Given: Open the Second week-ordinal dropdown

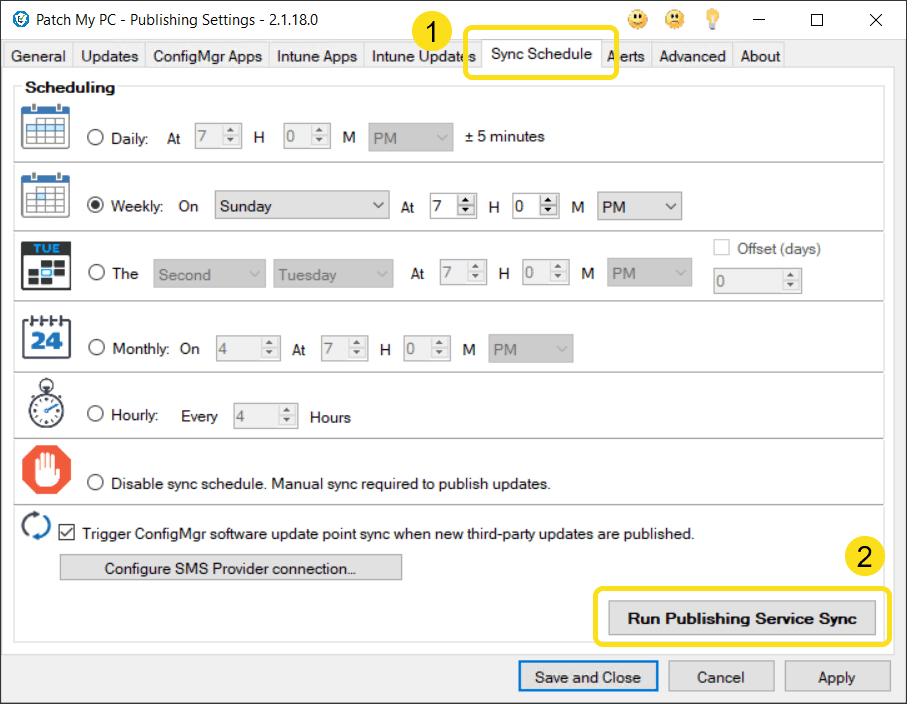Looking at the screenshot, I should pyautogui.click(x=209, y=274).
